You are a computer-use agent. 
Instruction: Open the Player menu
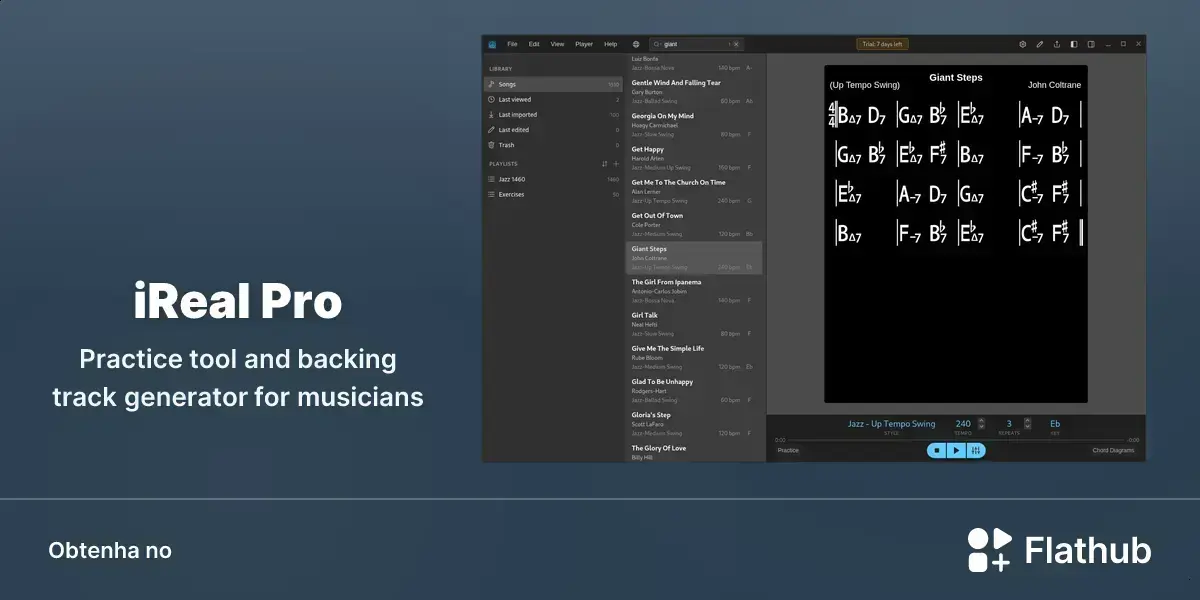(x=584, y=44)
